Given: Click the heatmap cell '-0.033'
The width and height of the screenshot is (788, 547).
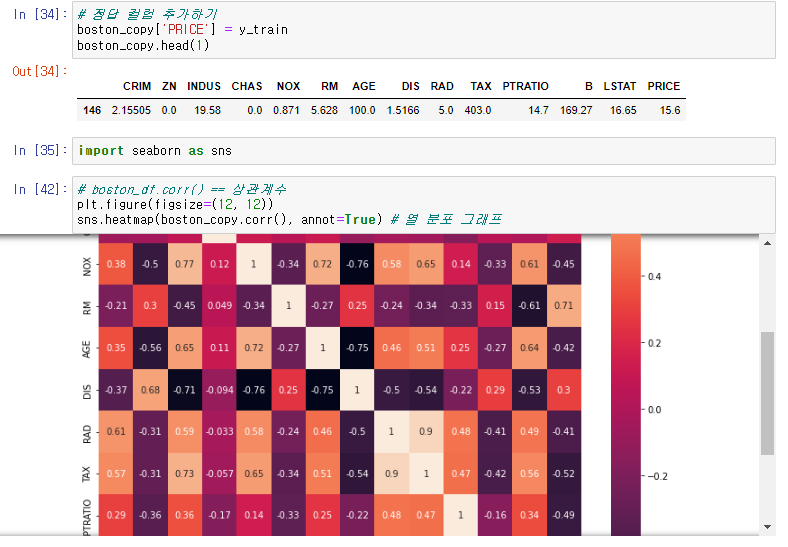Looking at the screenshot, I should coord(220,432).
